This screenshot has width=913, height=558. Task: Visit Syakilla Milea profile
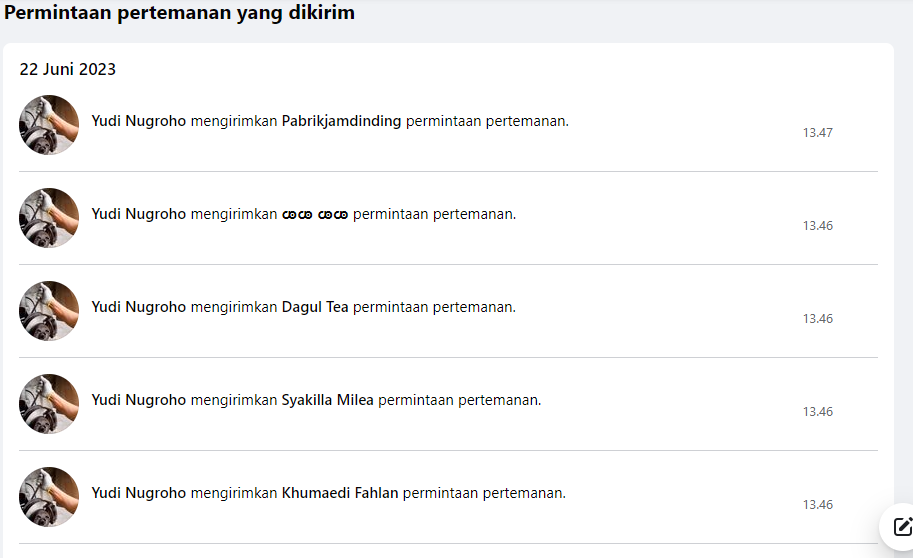coord(327,400)
